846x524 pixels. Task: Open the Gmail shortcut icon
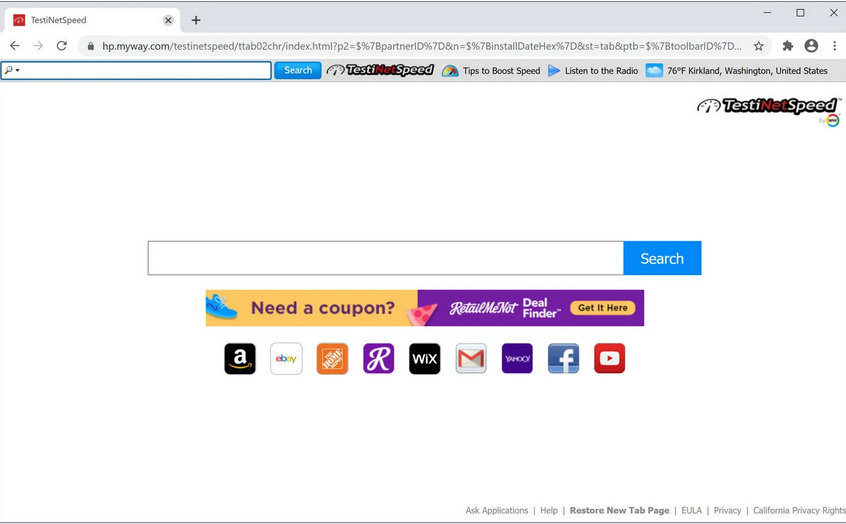471,359
